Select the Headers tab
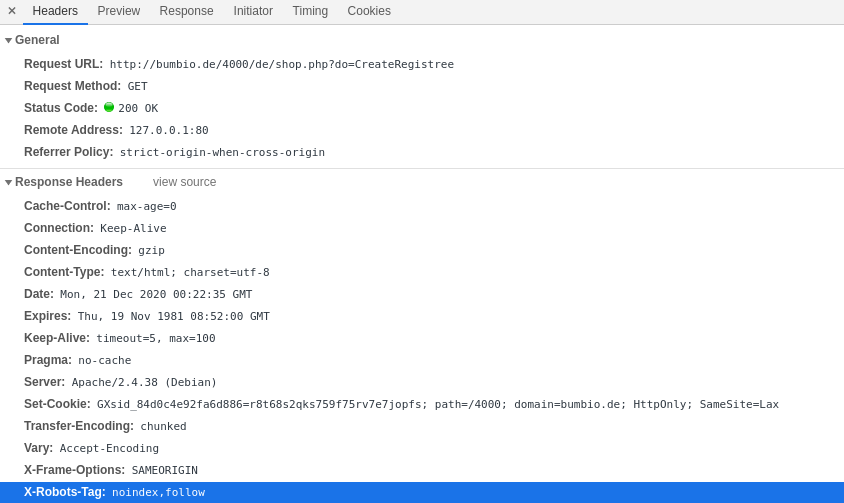Image resolution: width=844 pixels, height=503 pixels. tap(55, 11)
